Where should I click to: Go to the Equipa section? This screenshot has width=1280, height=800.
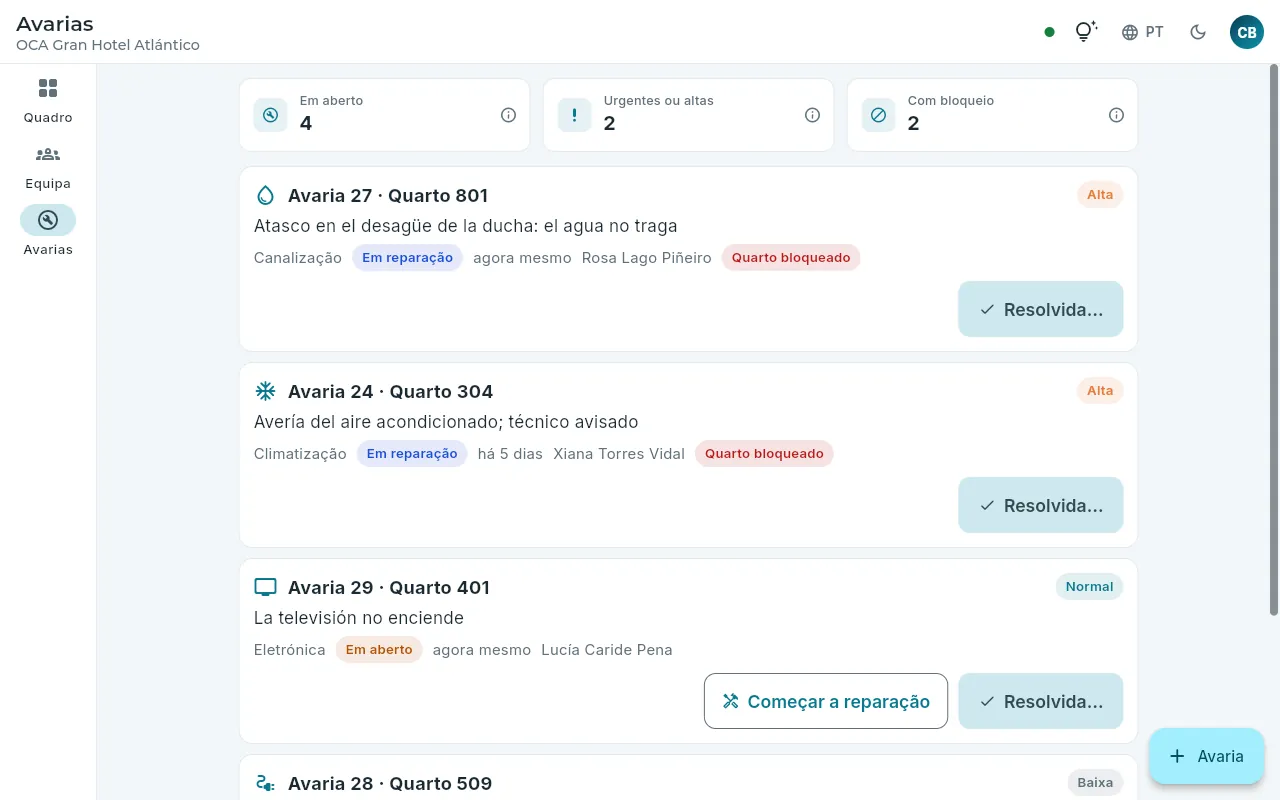tap(48, 167)
